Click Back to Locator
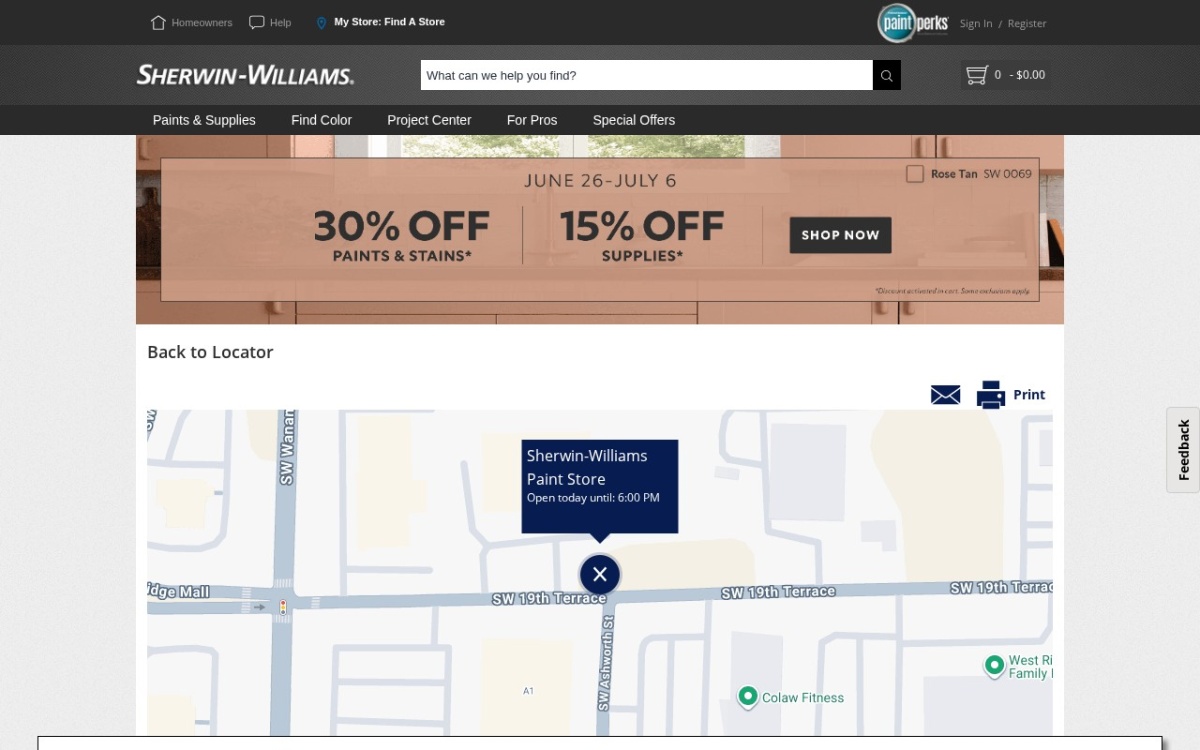 click(x=210, y=352)
